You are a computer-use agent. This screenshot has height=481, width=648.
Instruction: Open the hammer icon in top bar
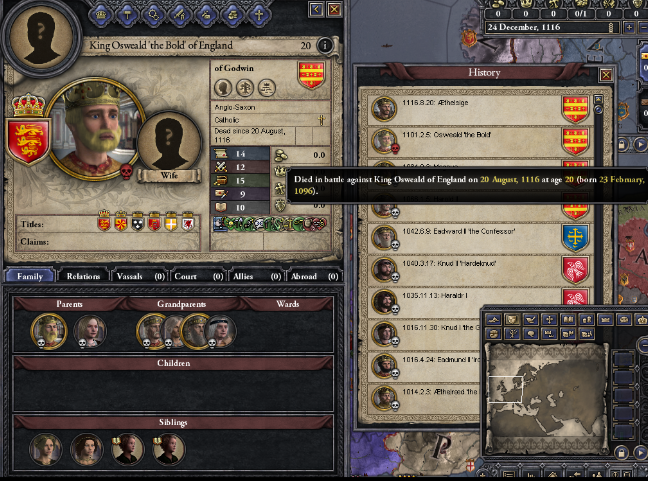coord(127,15)
